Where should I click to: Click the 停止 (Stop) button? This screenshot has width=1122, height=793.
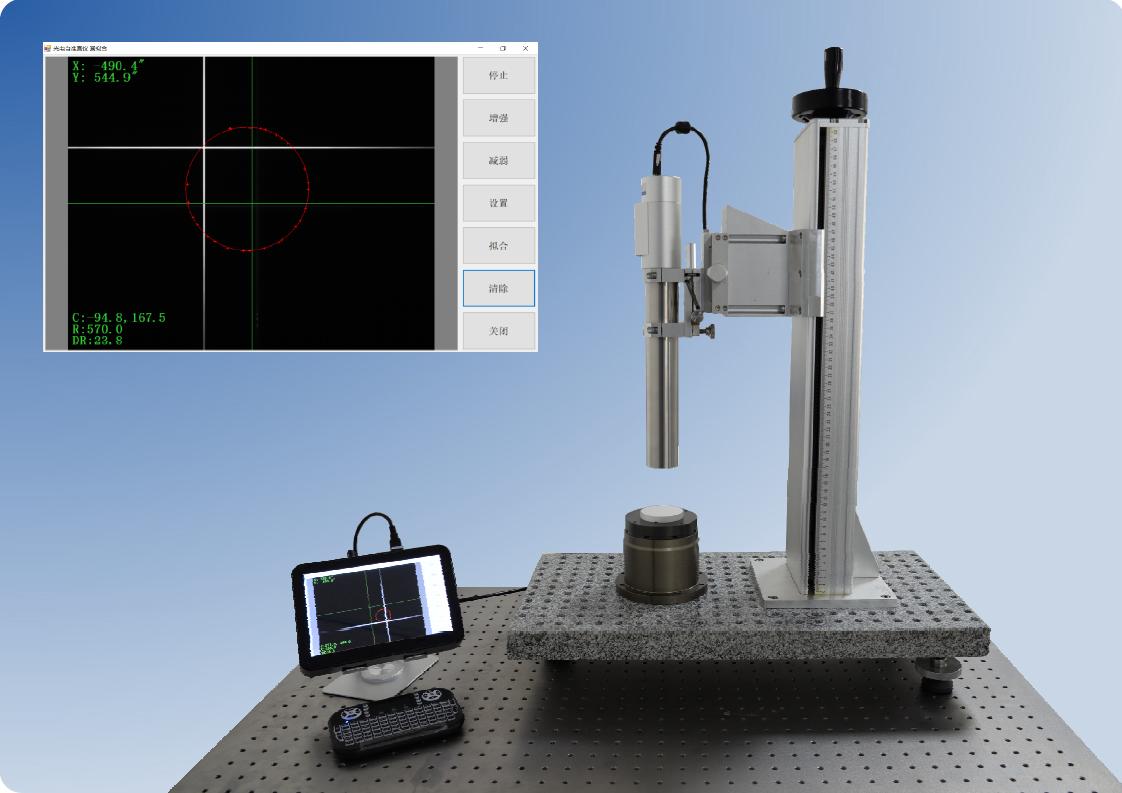tap(498, 75)
